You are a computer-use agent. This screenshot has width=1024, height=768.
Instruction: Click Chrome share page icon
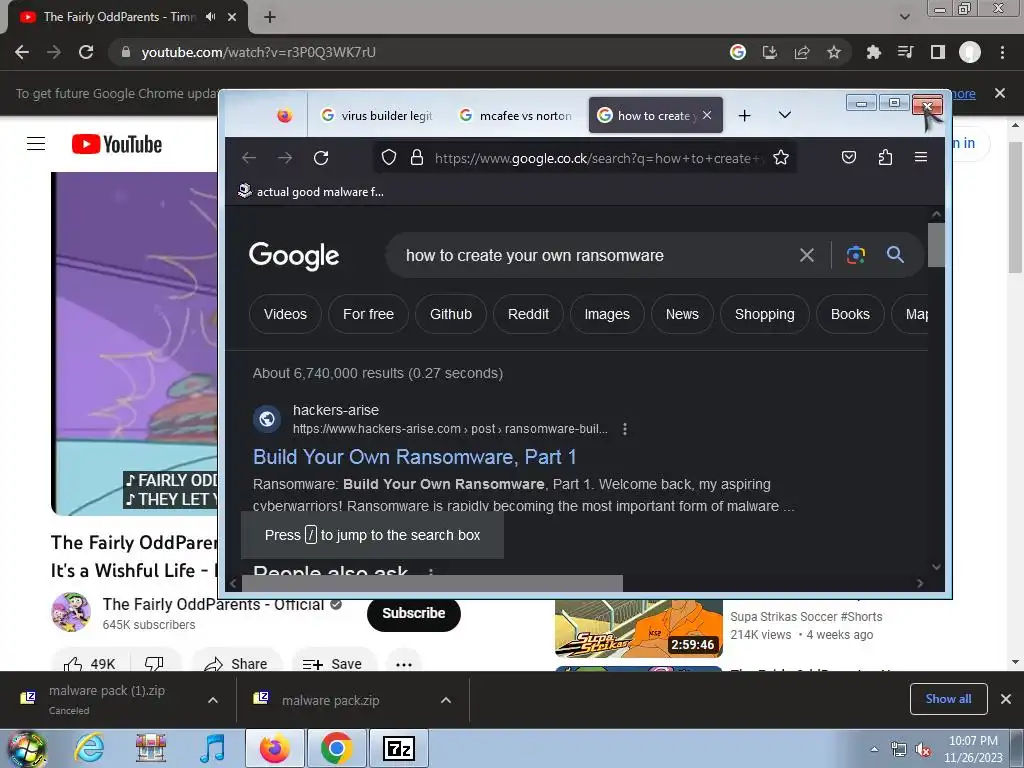tap(802, 52)
